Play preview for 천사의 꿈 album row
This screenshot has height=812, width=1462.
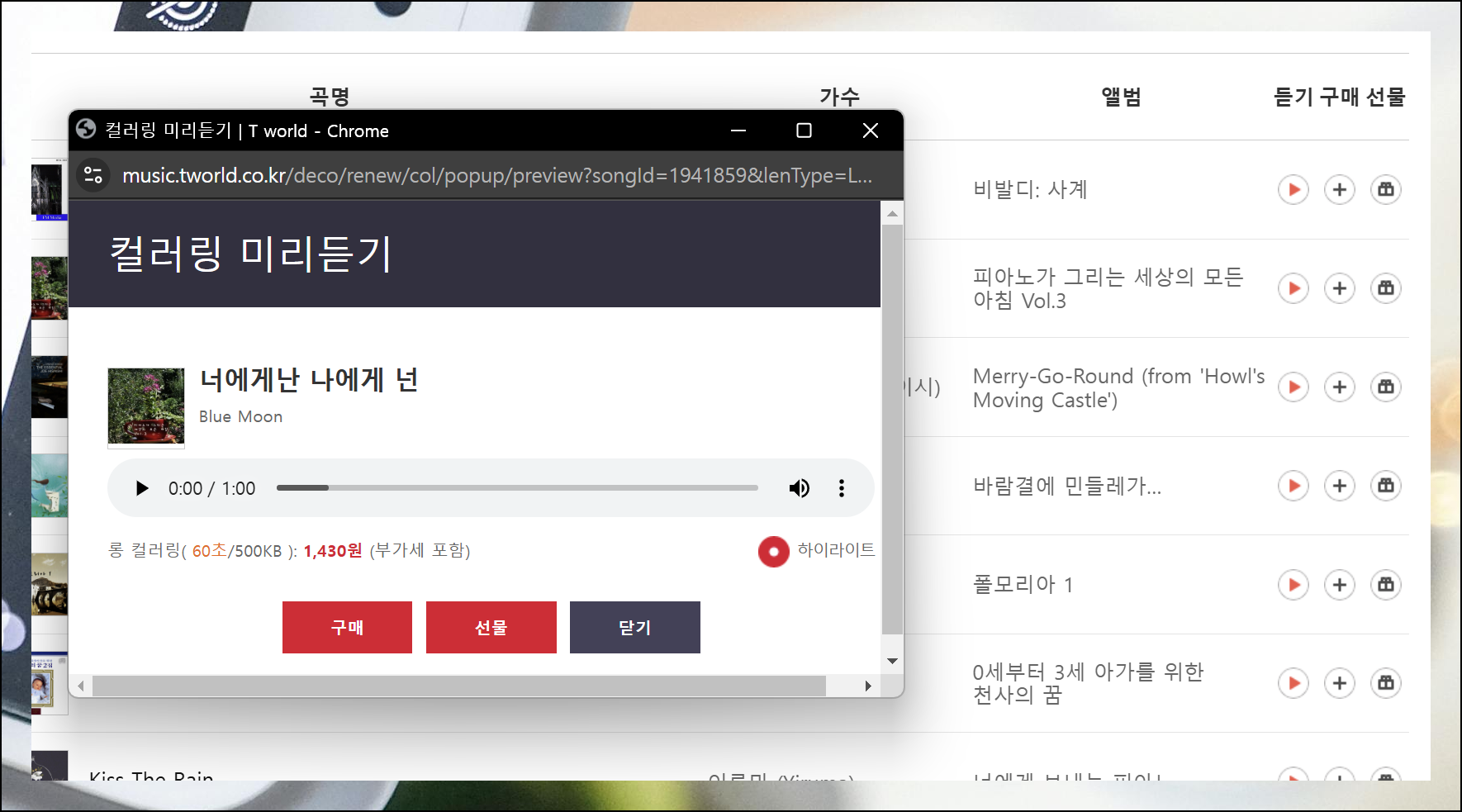[1293, 683]
